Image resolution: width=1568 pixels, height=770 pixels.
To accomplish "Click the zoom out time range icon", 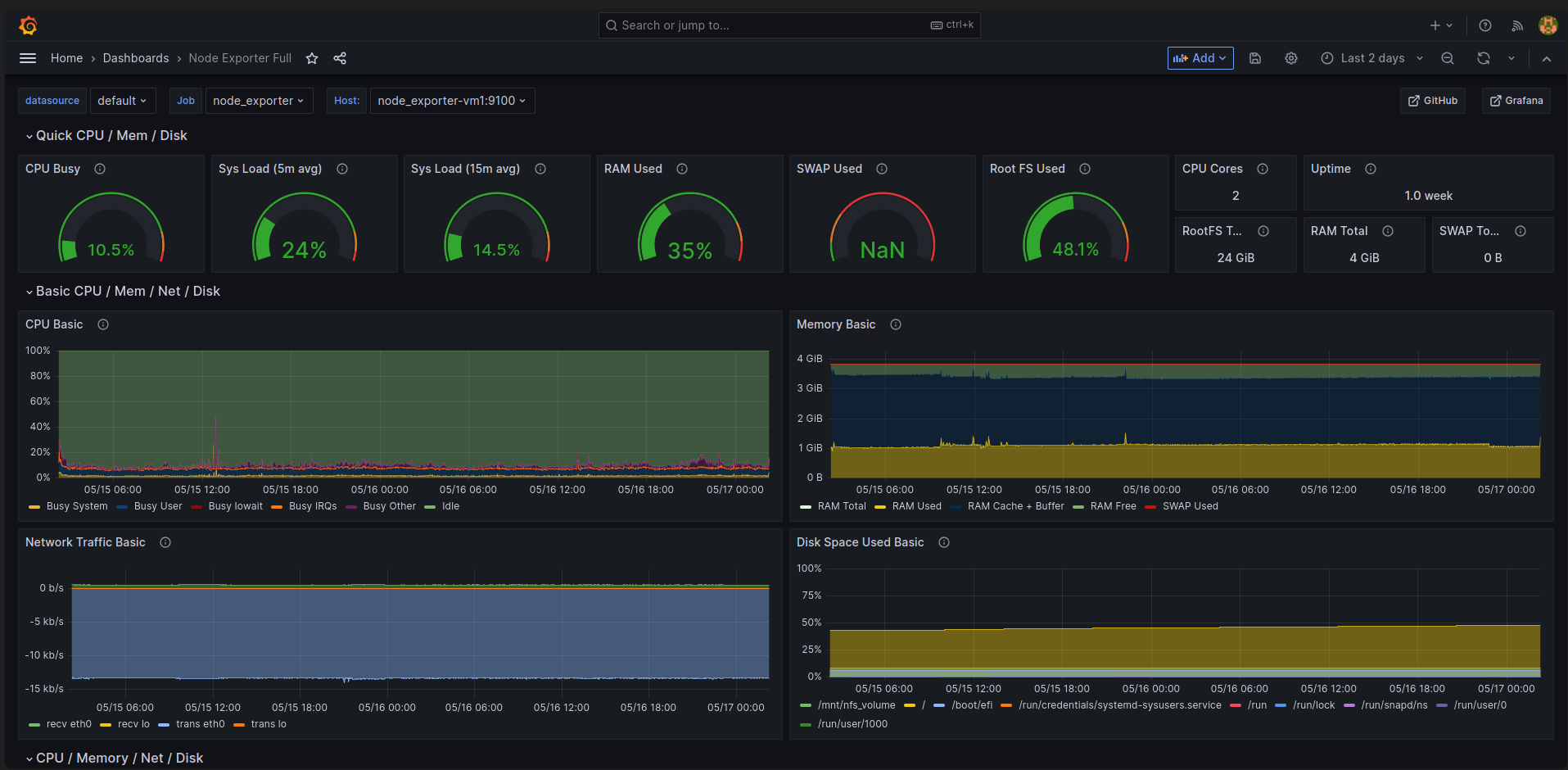I will (1448, 58).
